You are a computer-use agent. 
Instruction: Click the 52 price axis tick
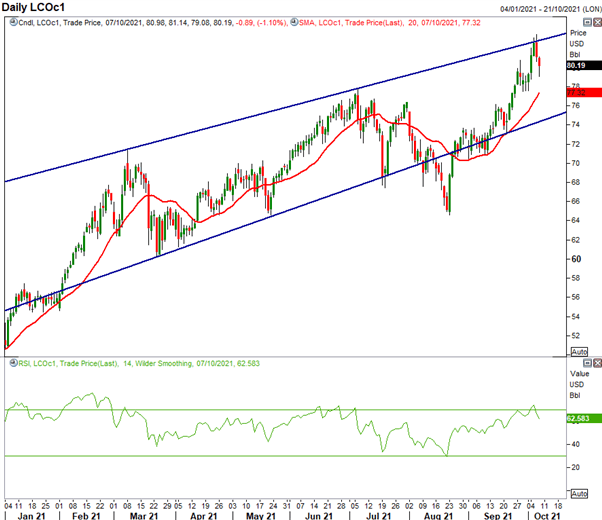click(576, 336)
